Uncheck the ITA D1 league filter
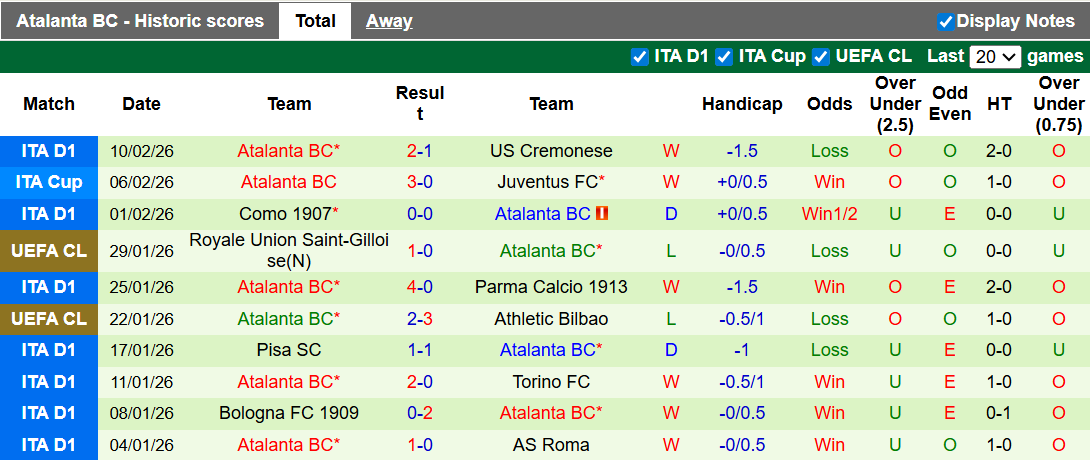The height and width of the screenshot is (460, 1090). (x=640, y=57)
